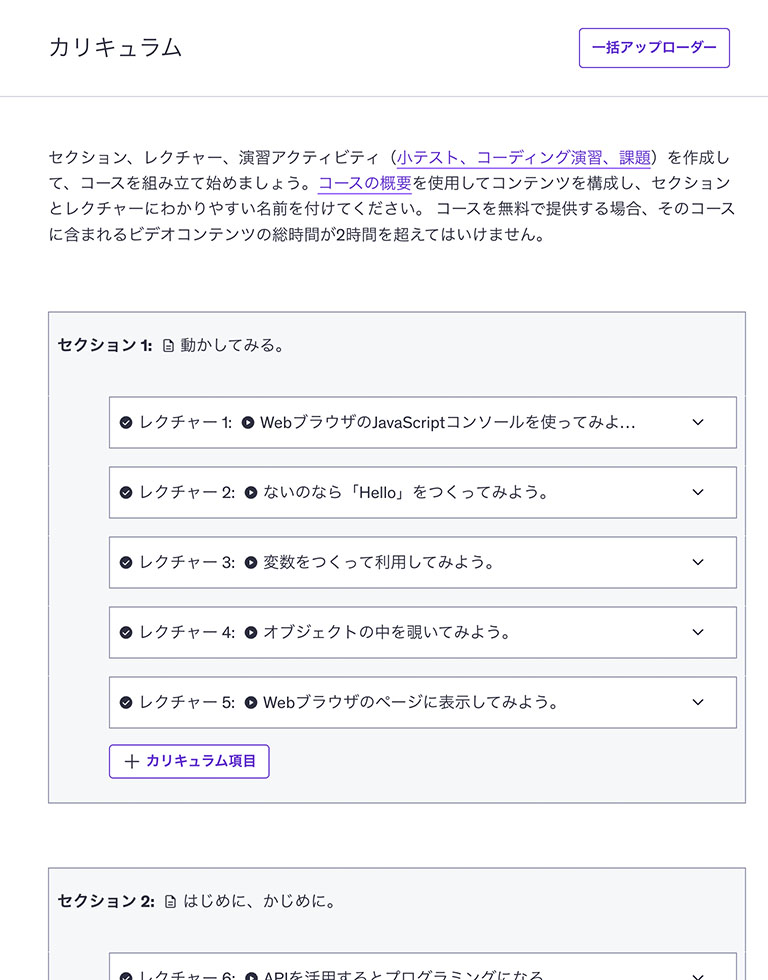Open the 一括アップローダー button
Image resolution: width=768 pixels, height=980 pixels.
654,48
